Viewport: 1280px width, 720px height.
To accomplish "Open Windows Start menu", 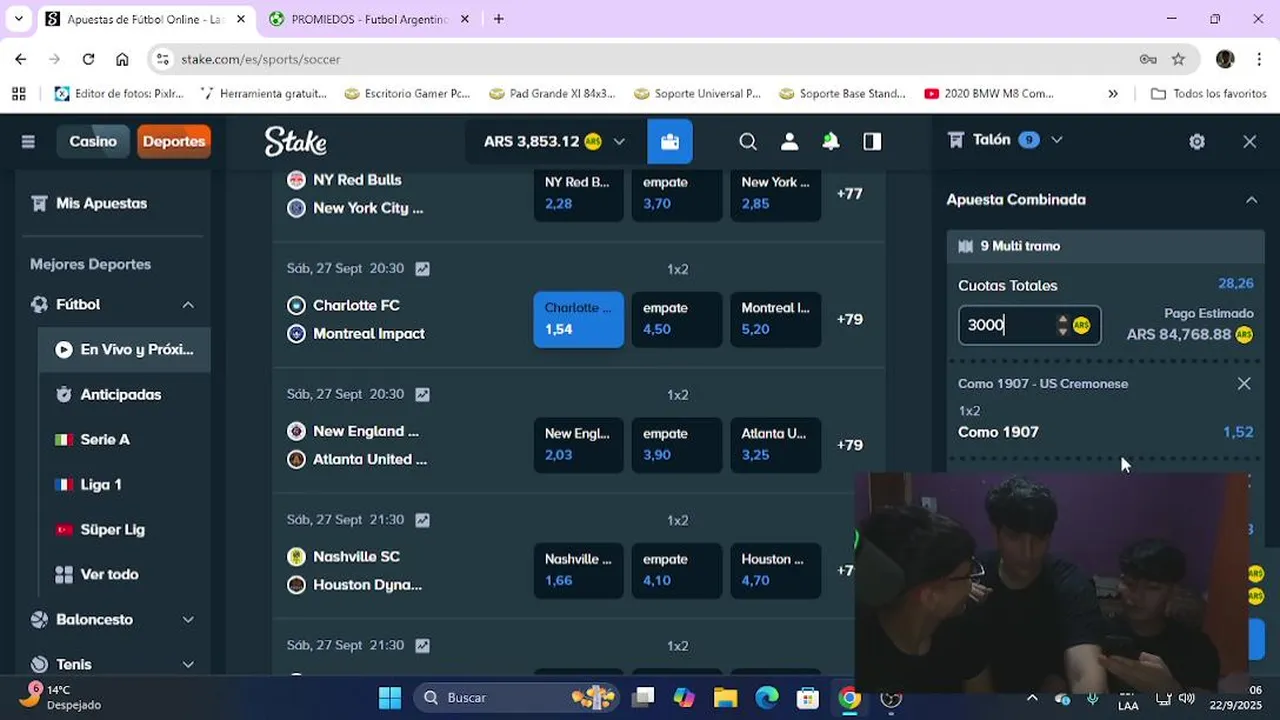I will (390, 697).
